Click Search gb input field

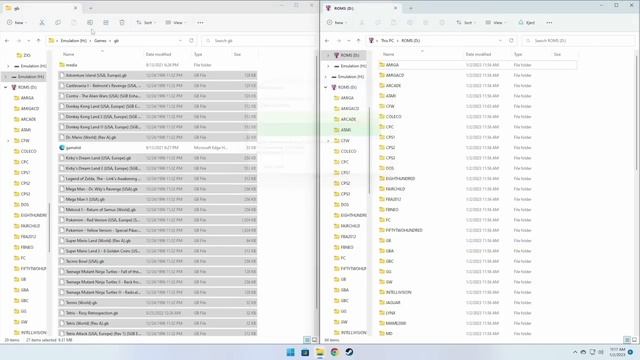click(259, 41)
